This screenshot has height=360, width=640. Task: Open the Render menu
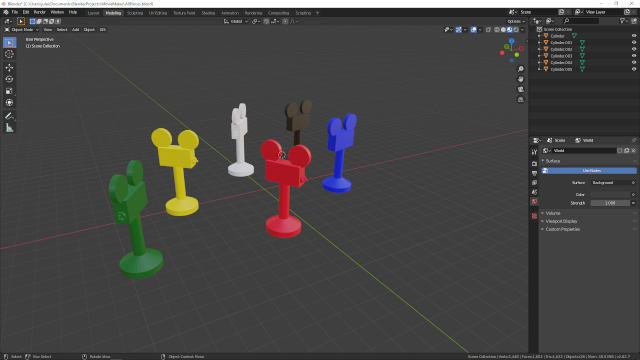point(40,12)
